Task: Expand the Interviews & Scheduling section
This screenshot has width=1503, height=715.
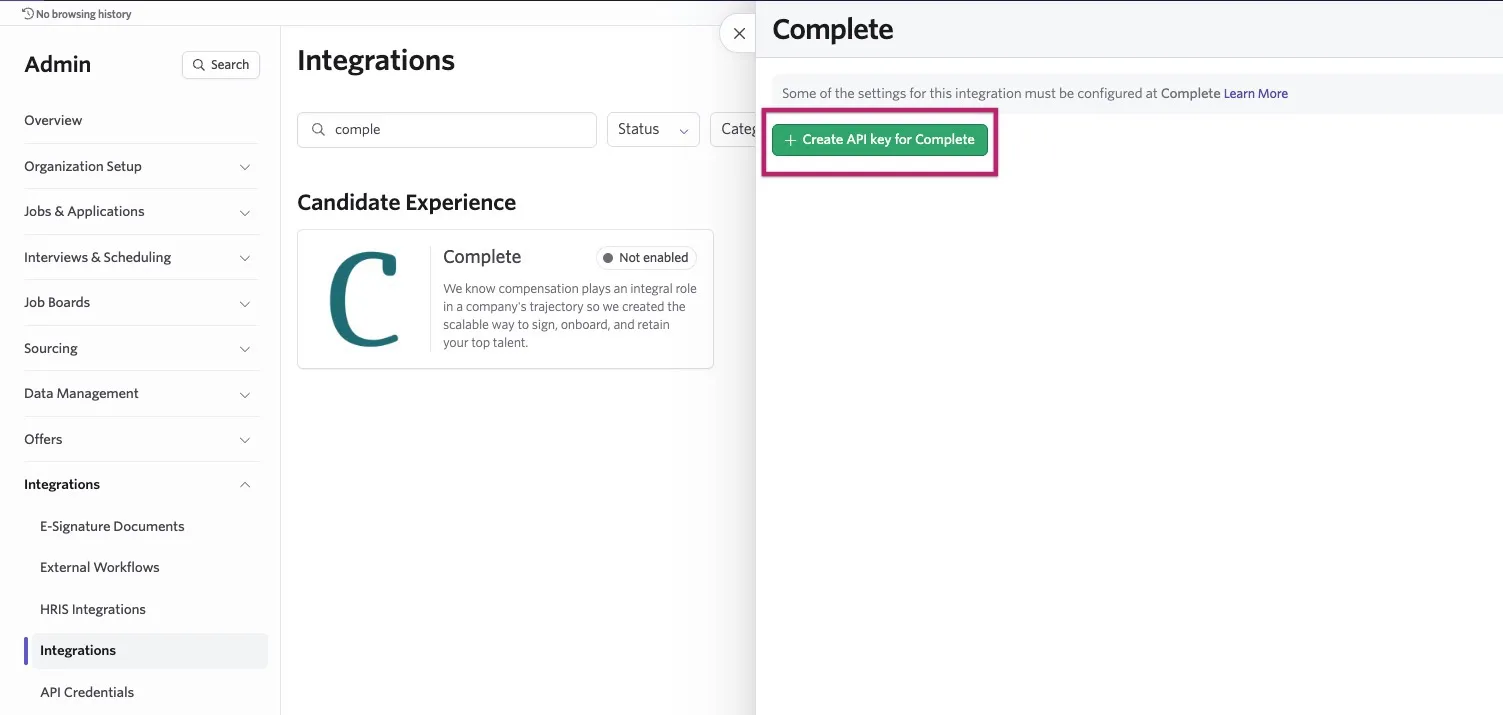Action: click(x=141, y=257)
